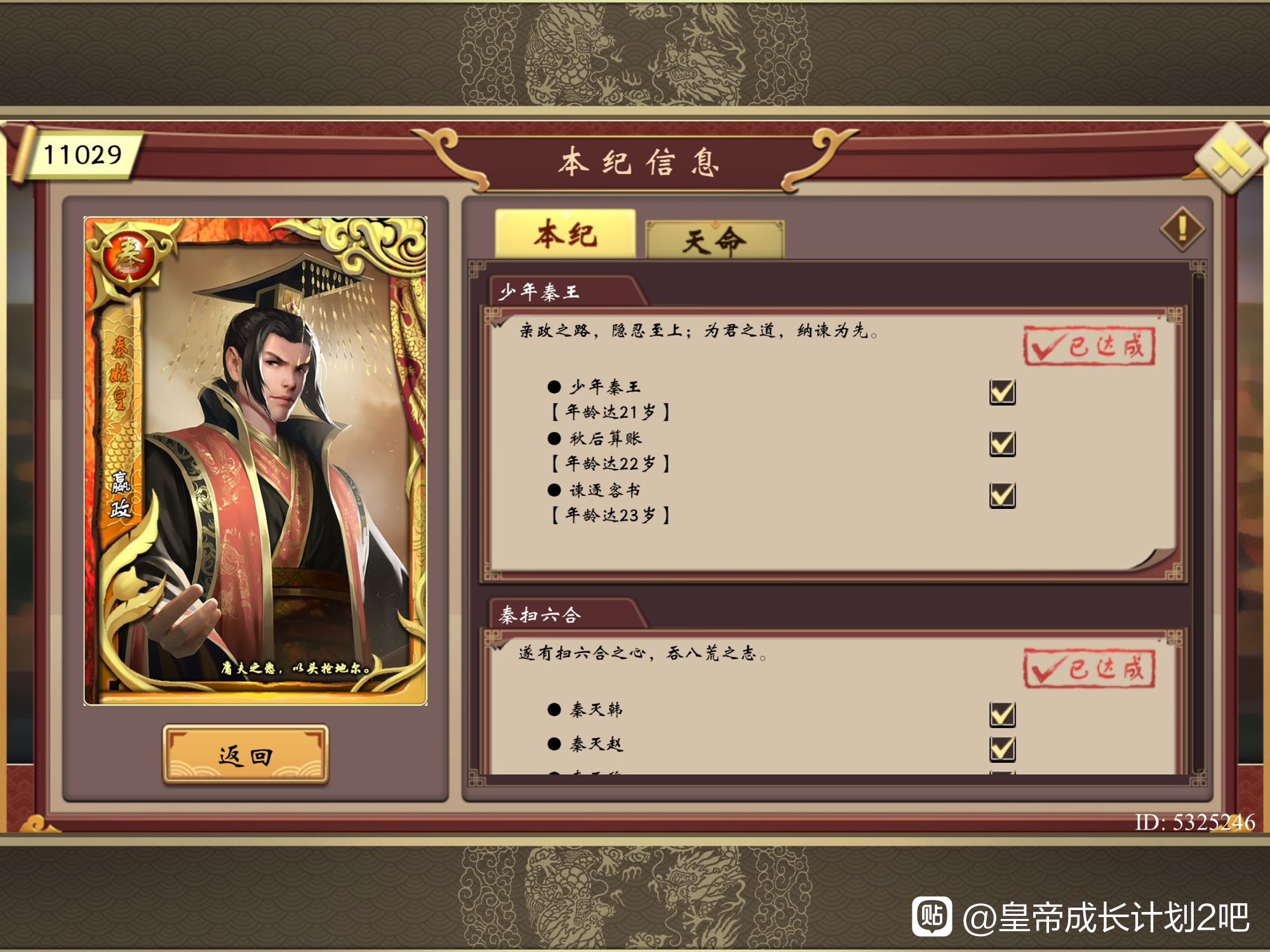Select the 秦灭赵 bullet objective
Screen dimensions: 1270x952
[x=585, y=744]
